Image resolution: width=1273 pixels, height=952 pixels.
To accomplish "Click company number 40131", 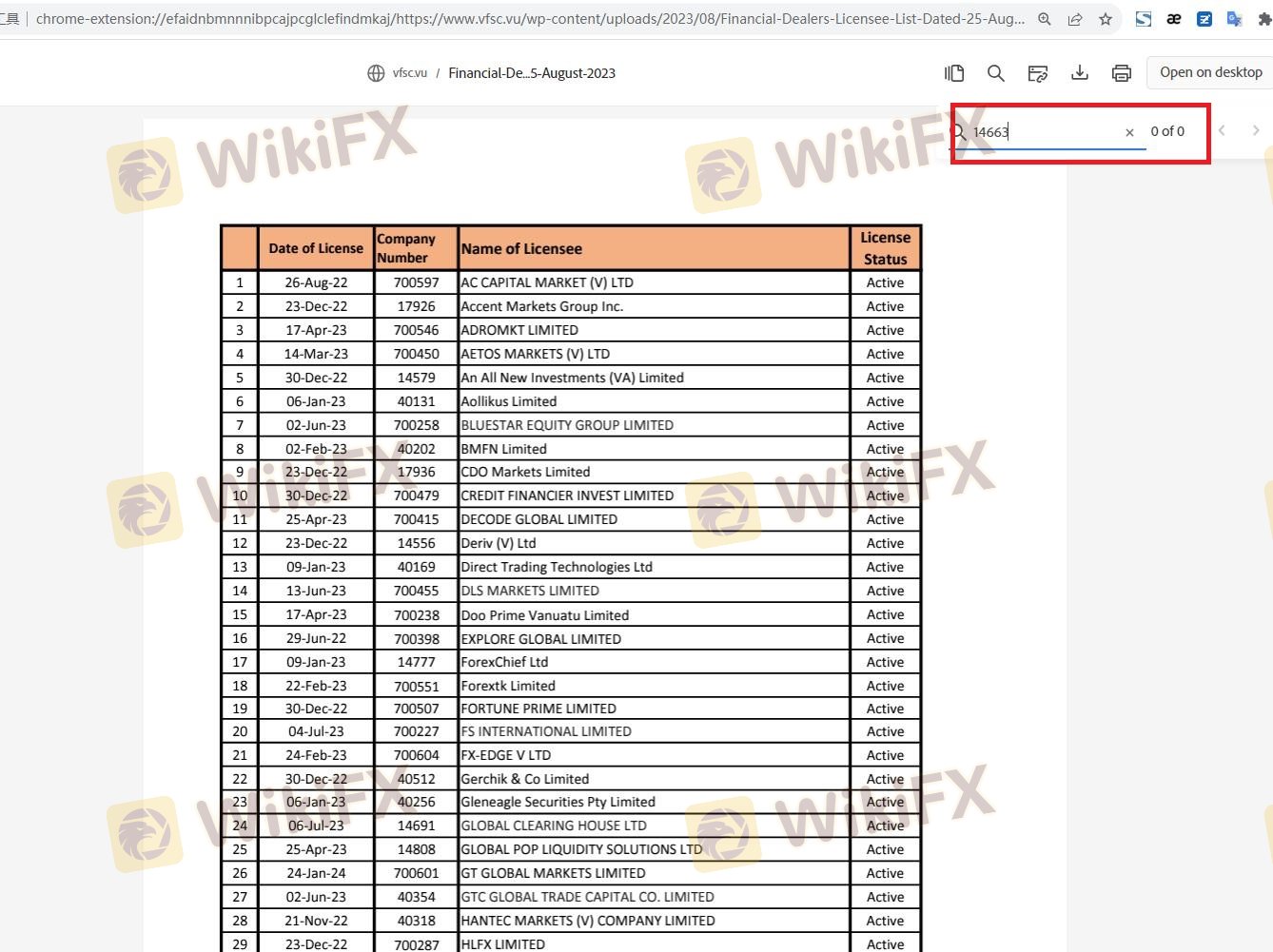I will click(x=417, y=401).
